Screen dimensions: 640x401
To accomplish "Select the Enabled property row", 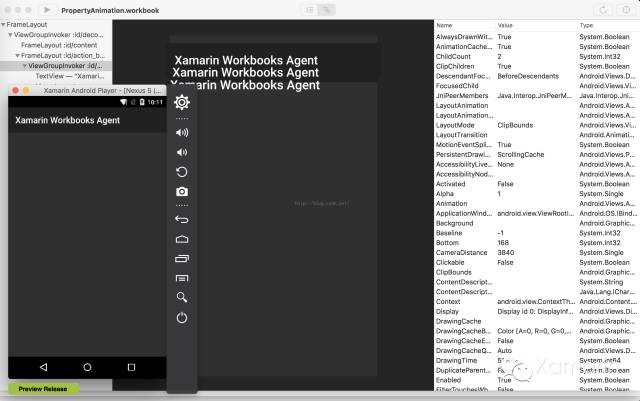I will pos(537,380).
